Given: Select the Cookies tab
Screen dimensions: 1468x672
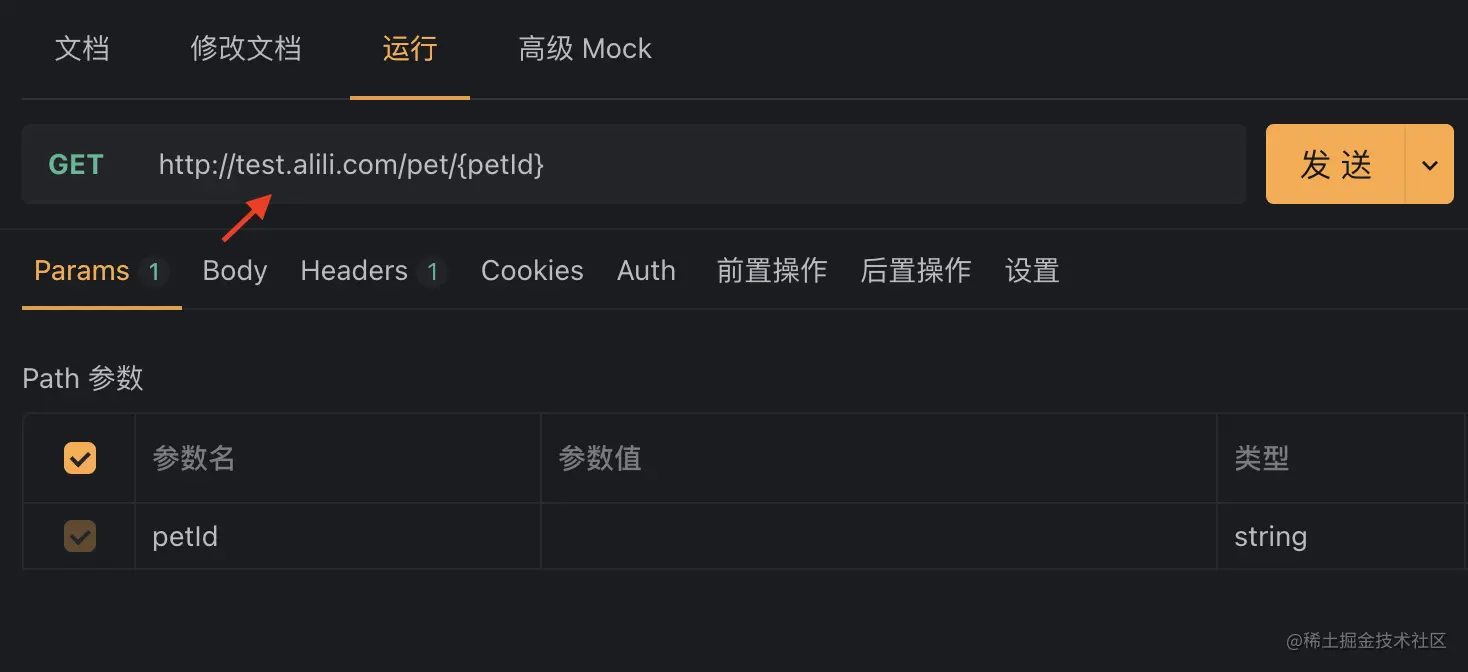Looking at the screenshot, I should click(x=531, y=270).
